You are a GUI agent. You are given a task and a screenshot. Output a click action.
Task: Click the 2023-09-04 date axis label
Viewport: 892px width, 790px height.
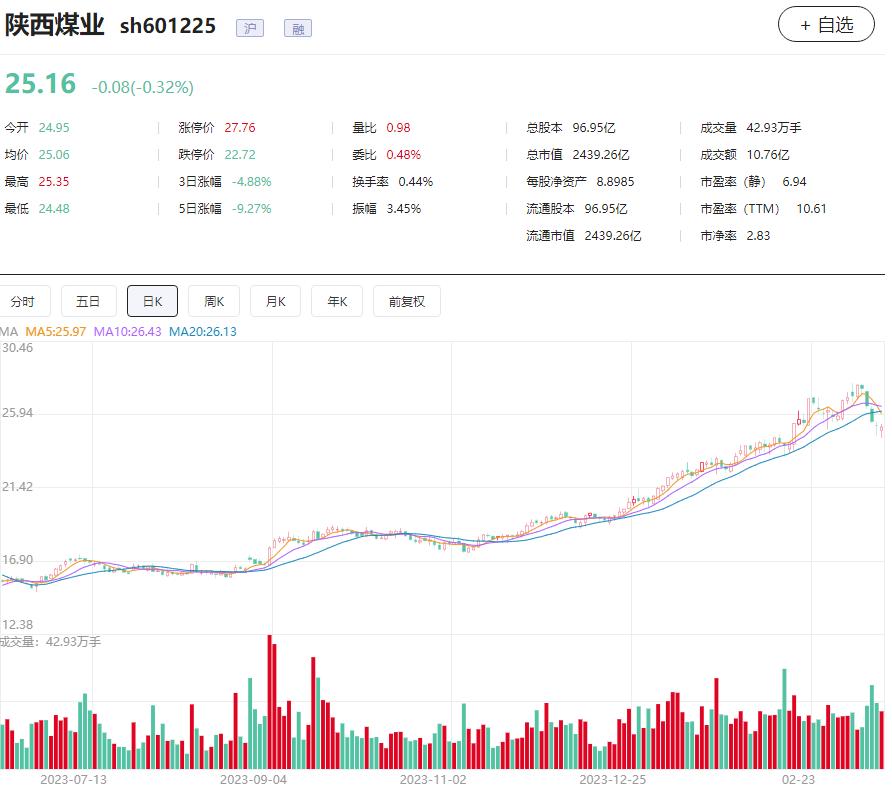click(253, 778)
